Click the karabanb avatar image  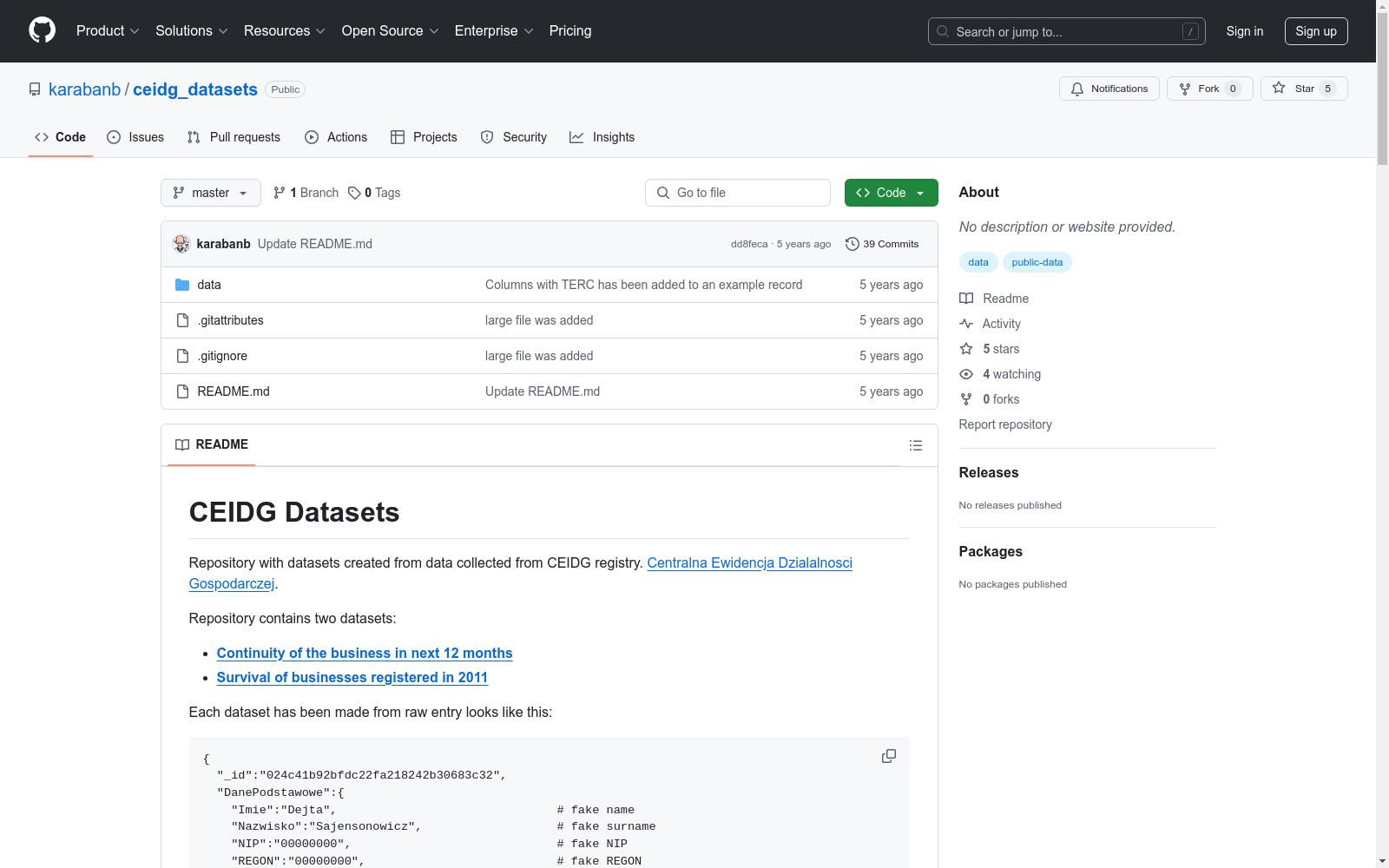pos(181,244)
